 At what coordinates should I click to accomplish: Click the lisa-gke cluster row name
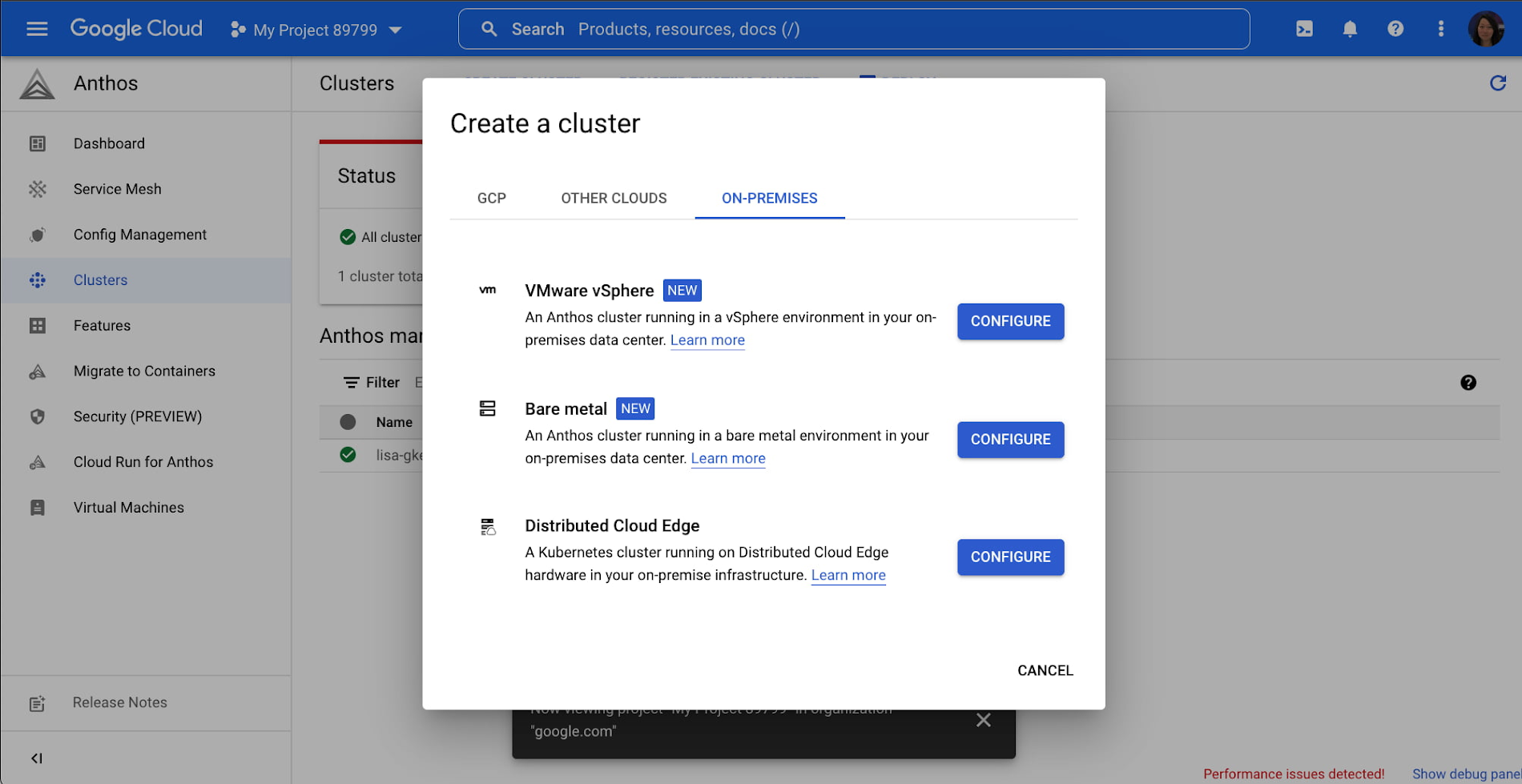(x=400, y=455)
